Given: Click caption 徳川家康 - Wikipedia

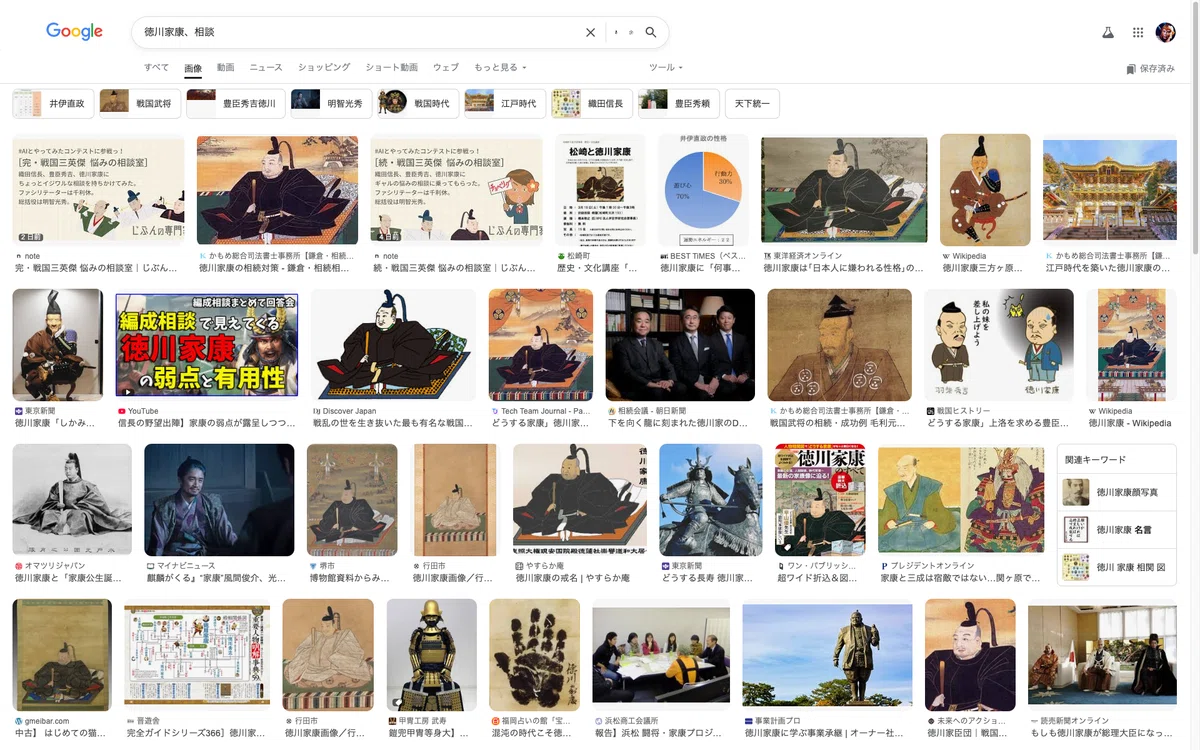Looking at the screenshot, I should tap(1131, 423).
